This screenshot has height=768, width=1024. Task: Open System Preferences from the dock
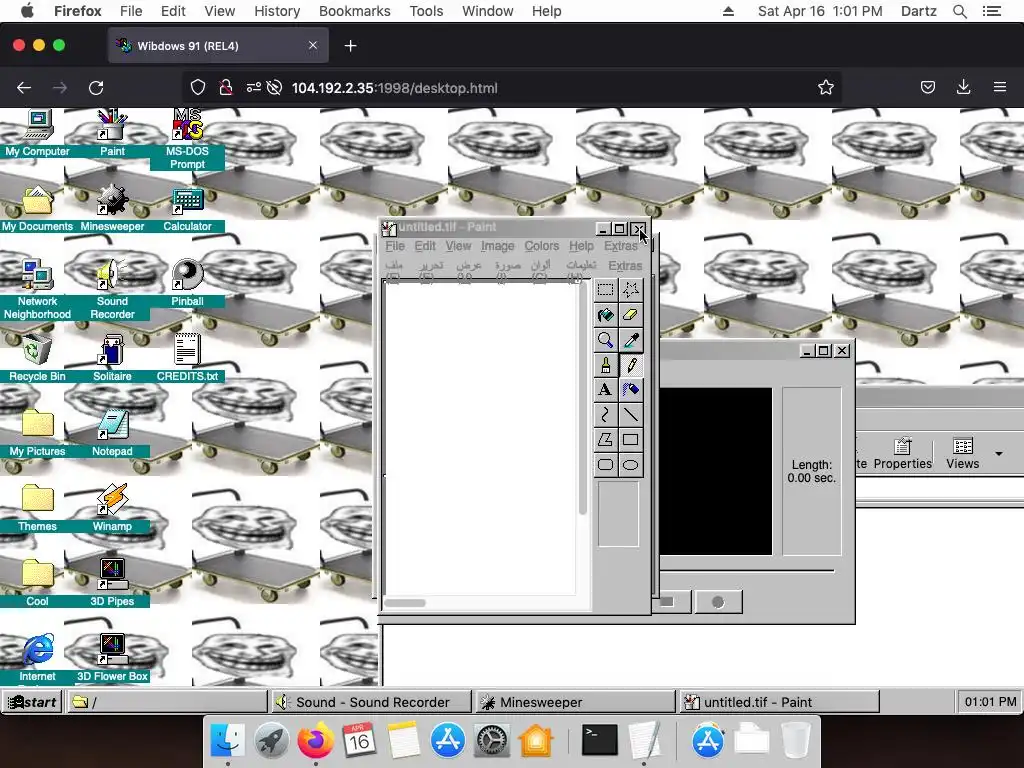[x=491, y=741]
